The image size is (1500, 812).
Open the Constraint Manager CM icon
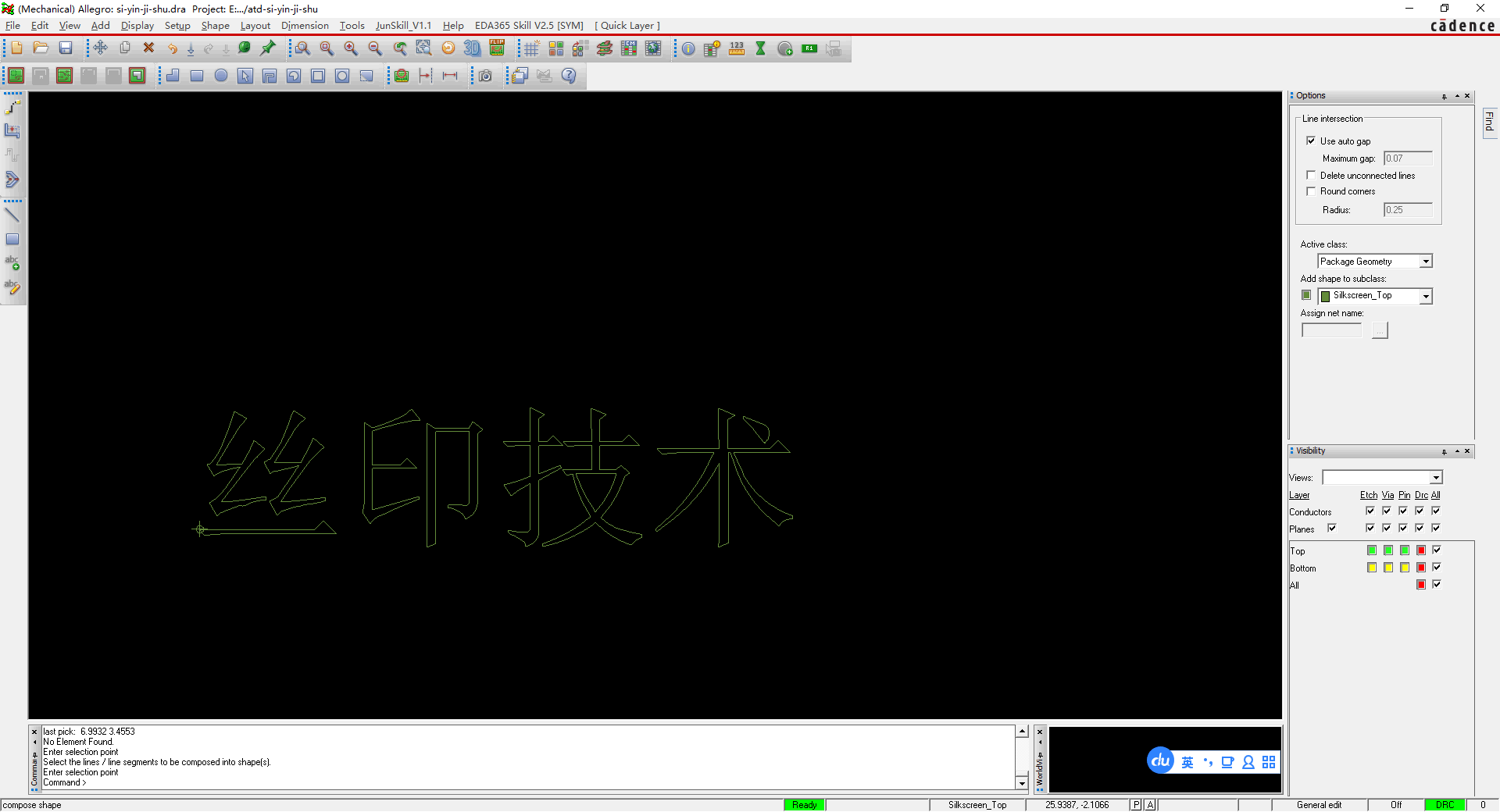(x=629, y=48)
